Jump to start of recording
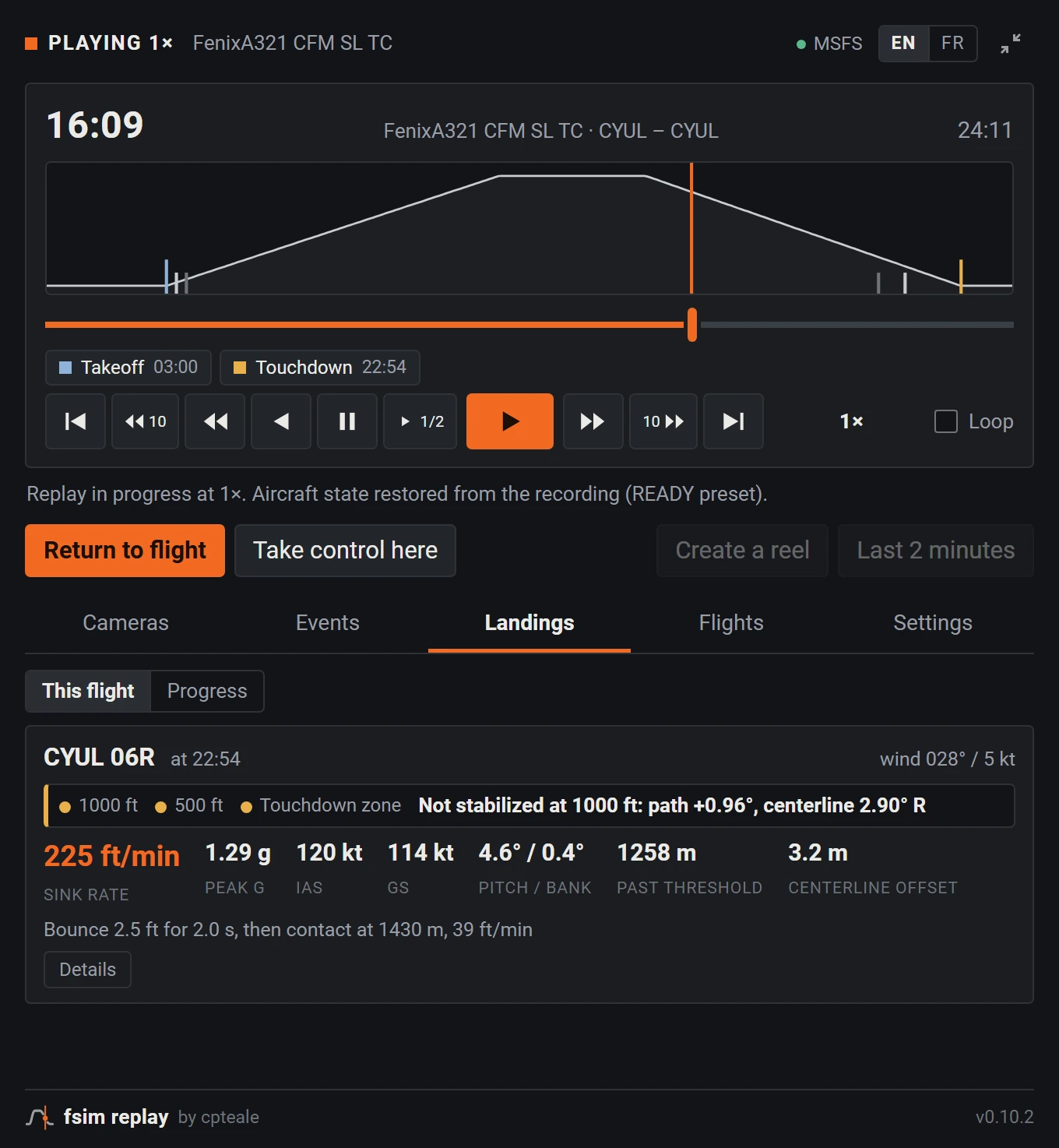This screenshot has height=1148, width=1059. point(76,421)
